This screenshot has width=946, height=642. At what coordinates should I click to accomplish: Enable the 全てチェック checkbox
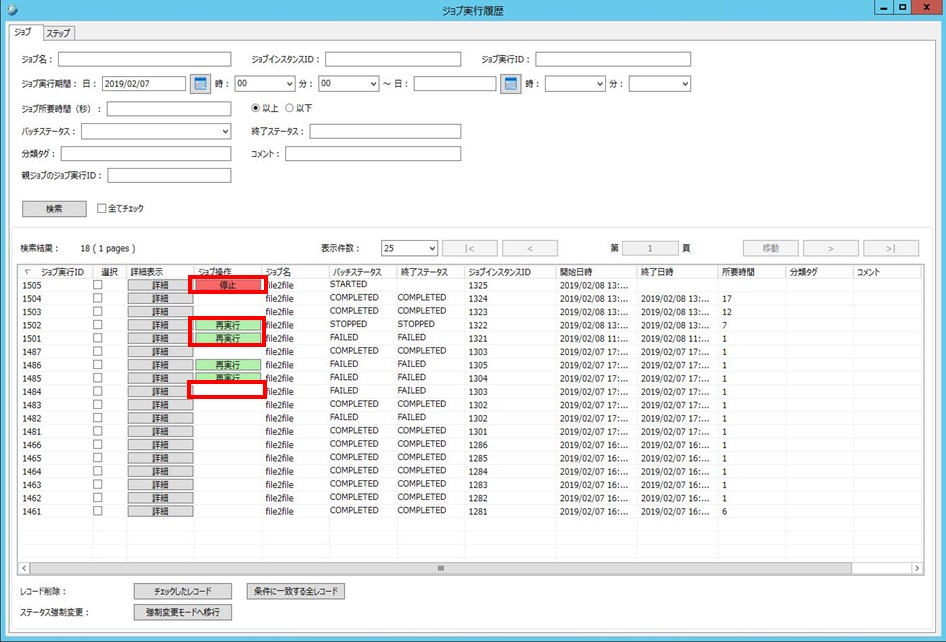[102, 209]
